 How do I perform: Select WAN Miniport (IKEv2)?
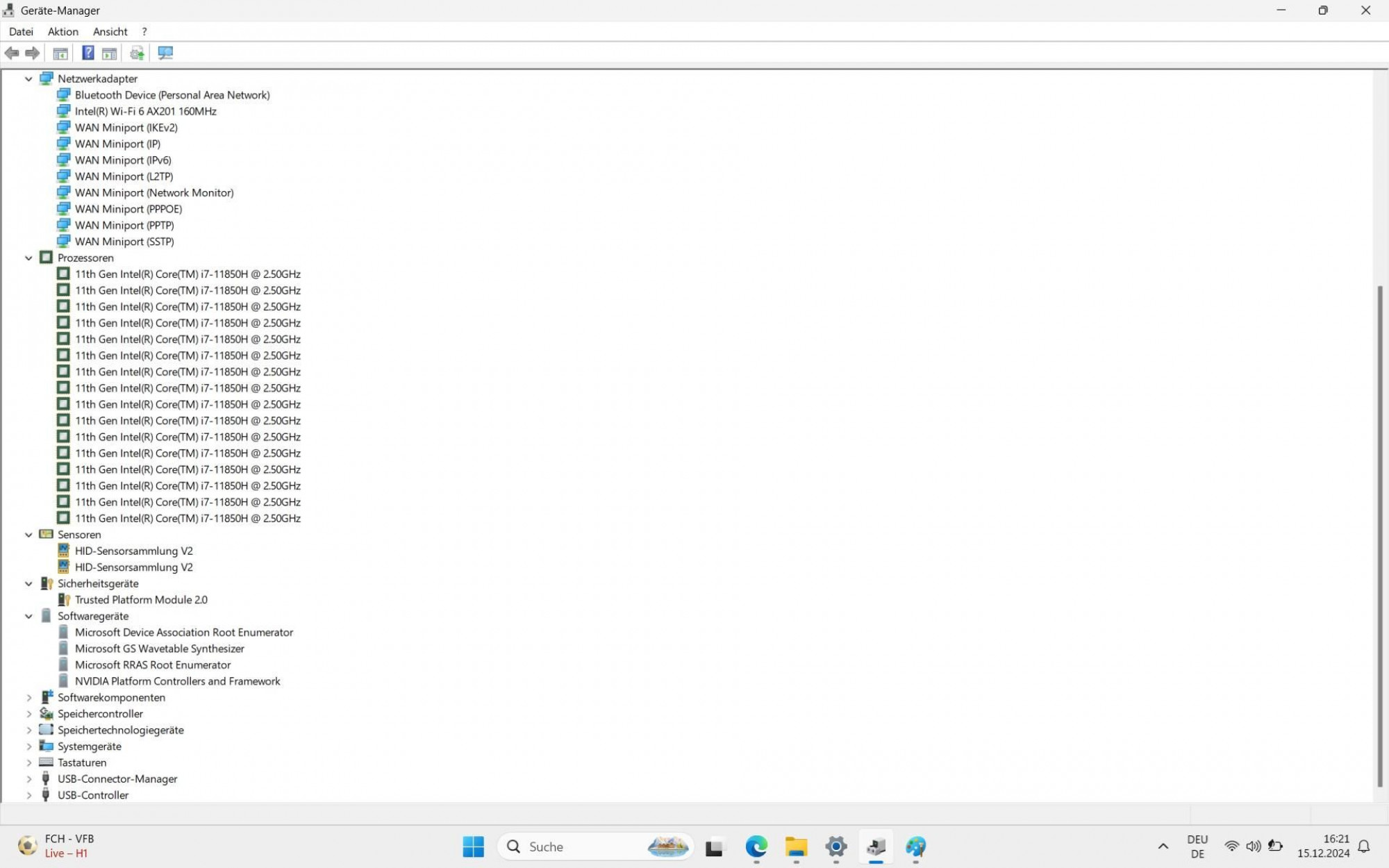point(126,128)
